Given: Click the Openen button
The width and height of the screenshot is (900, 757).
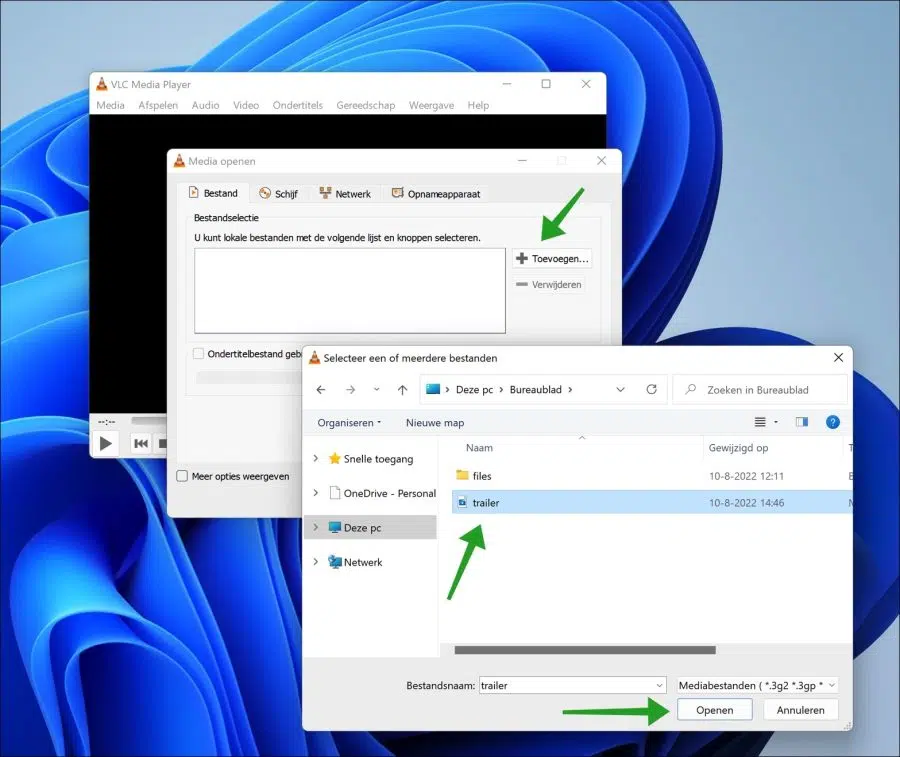Looking at the screenshot, I should (x=715, y=710).
